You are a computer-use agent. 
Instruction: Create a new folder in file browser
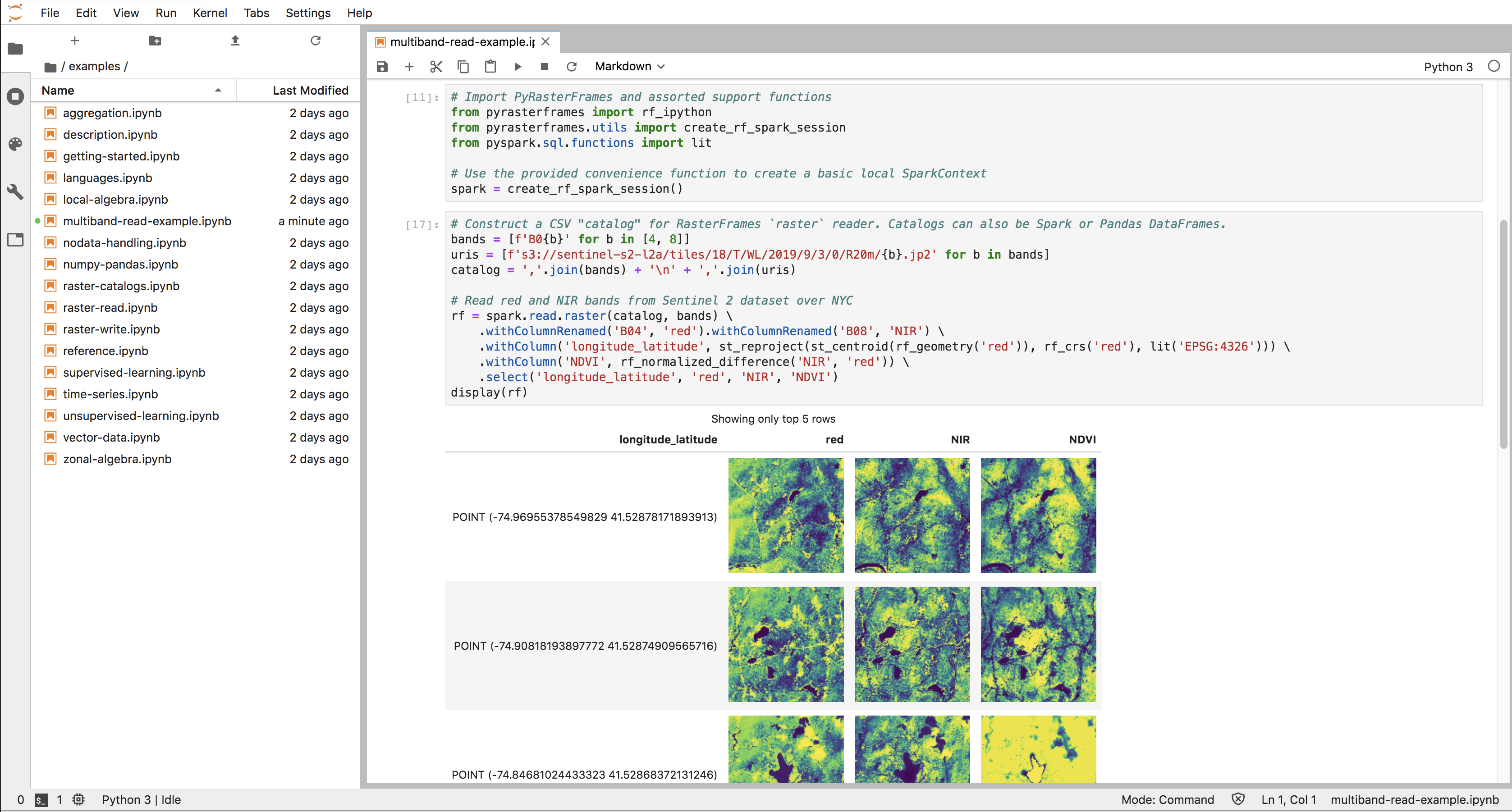coord(155,41)
